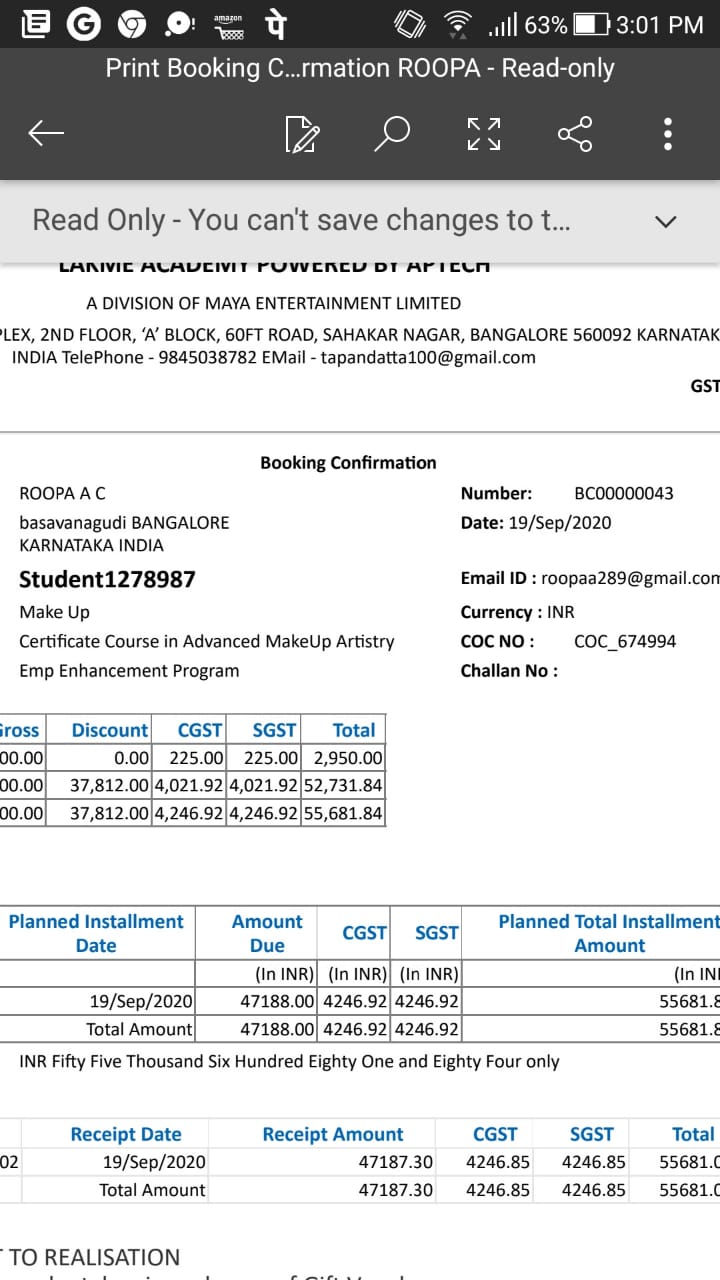The height and width of the screenshot is (1280, 720).
Task: Select the Total Amount label in the receipt table
Action: click(x=152, y=1190)
